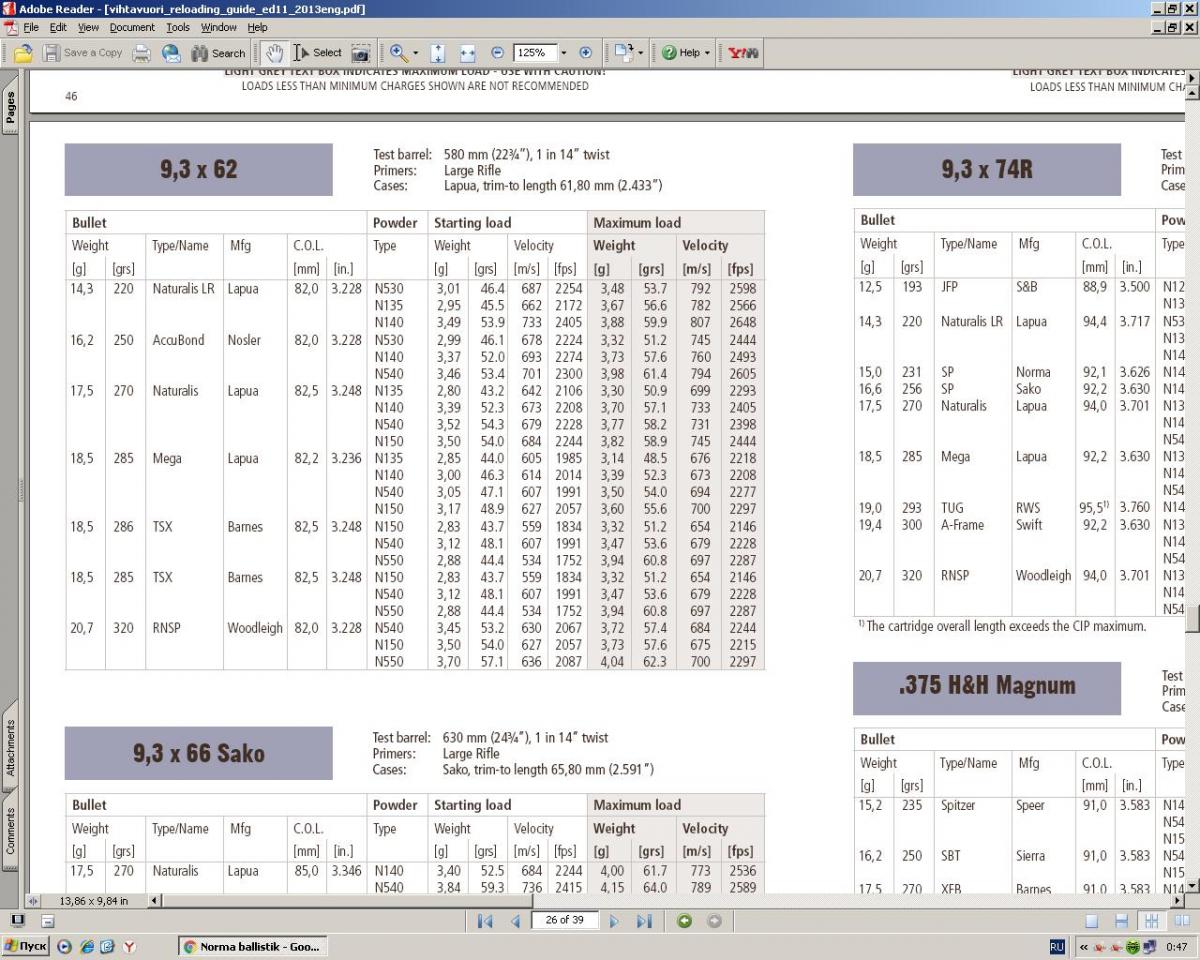This screenshot has width=1200, height=960.
Task: Enable Continuous page layout view
Action: pyautogui.click(x=1122, y=920)
